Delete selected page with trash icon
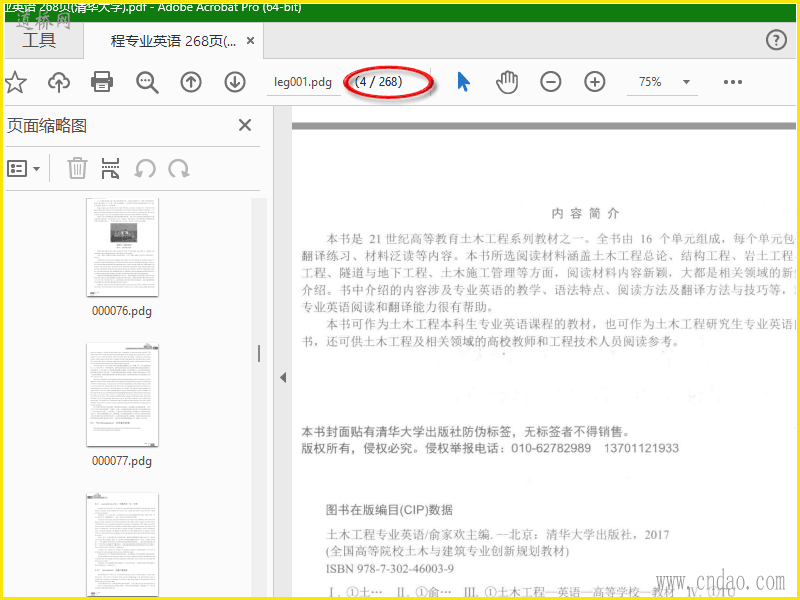800x600 pixels. pos(77,168)
